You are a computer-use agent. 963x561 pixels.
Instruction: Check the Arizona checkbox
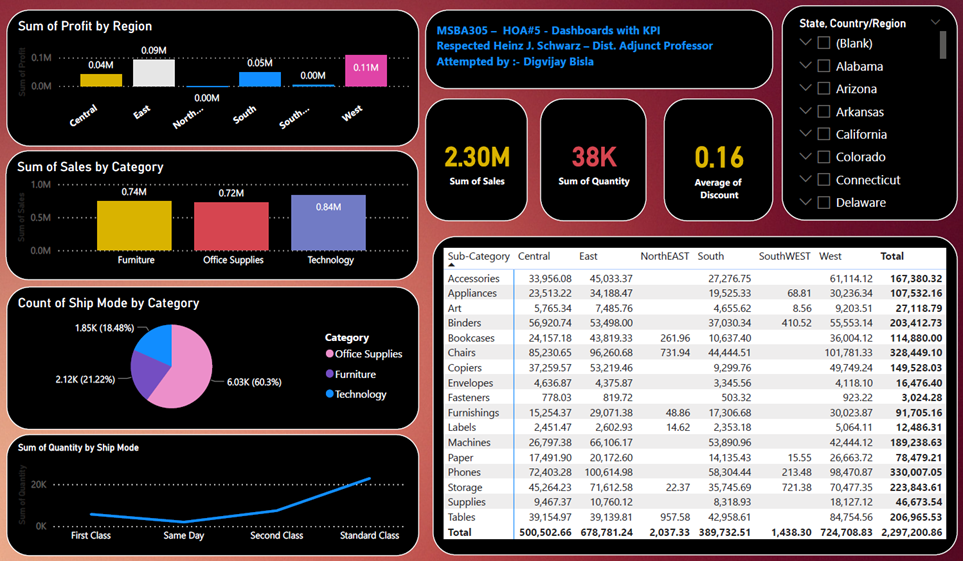pos(824,88)
